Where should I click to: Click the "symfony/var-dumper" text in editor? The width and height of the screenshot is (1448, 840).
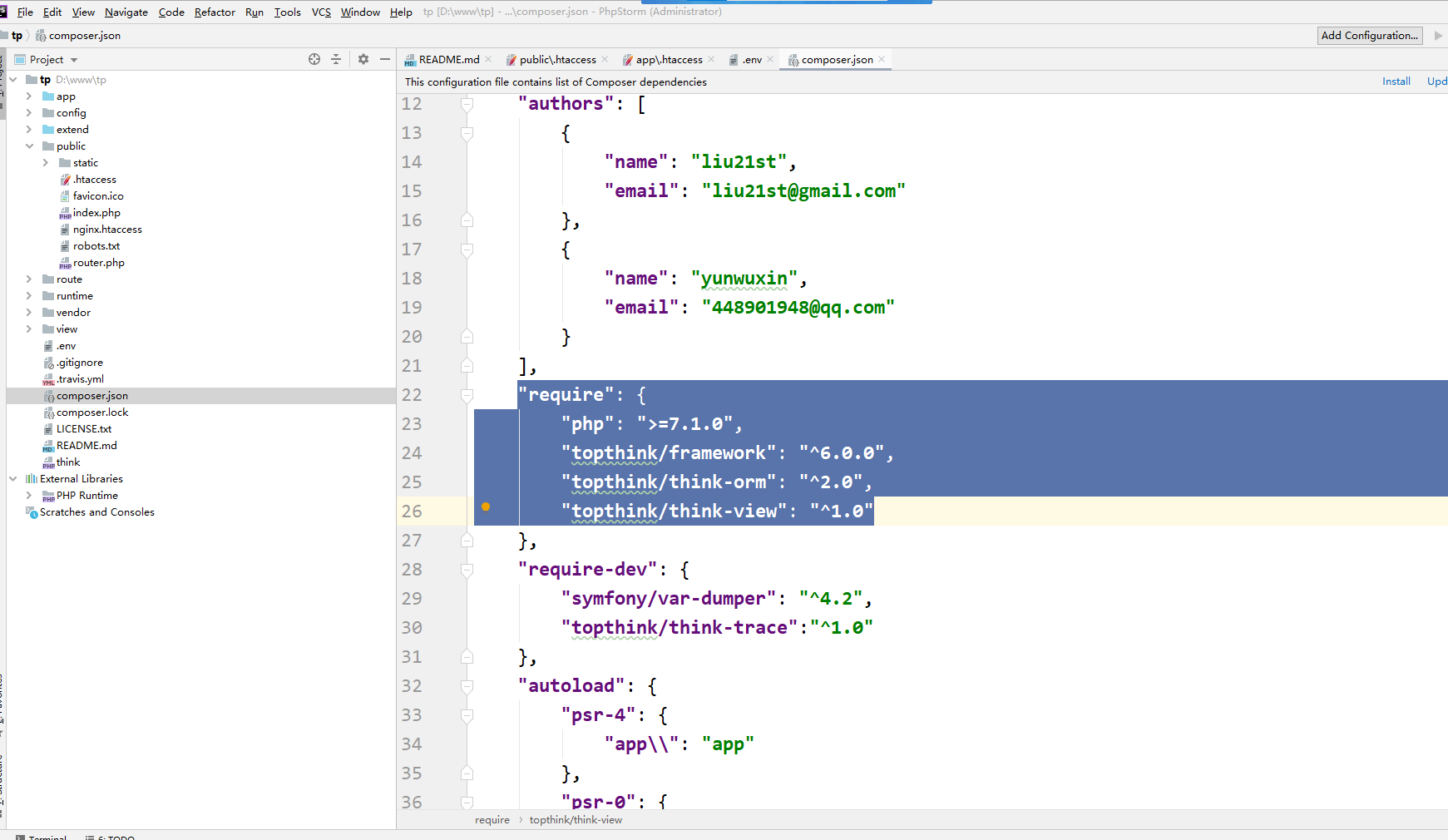[x=668, y=599]
